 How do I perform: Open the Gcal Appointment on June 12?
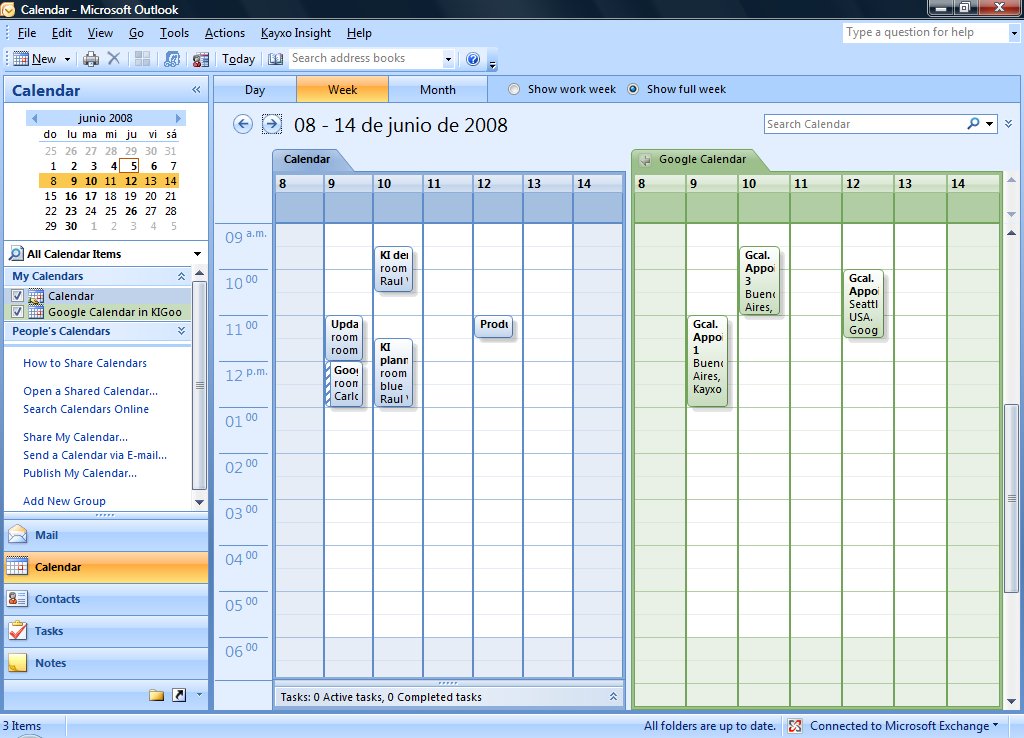[863, 304]
